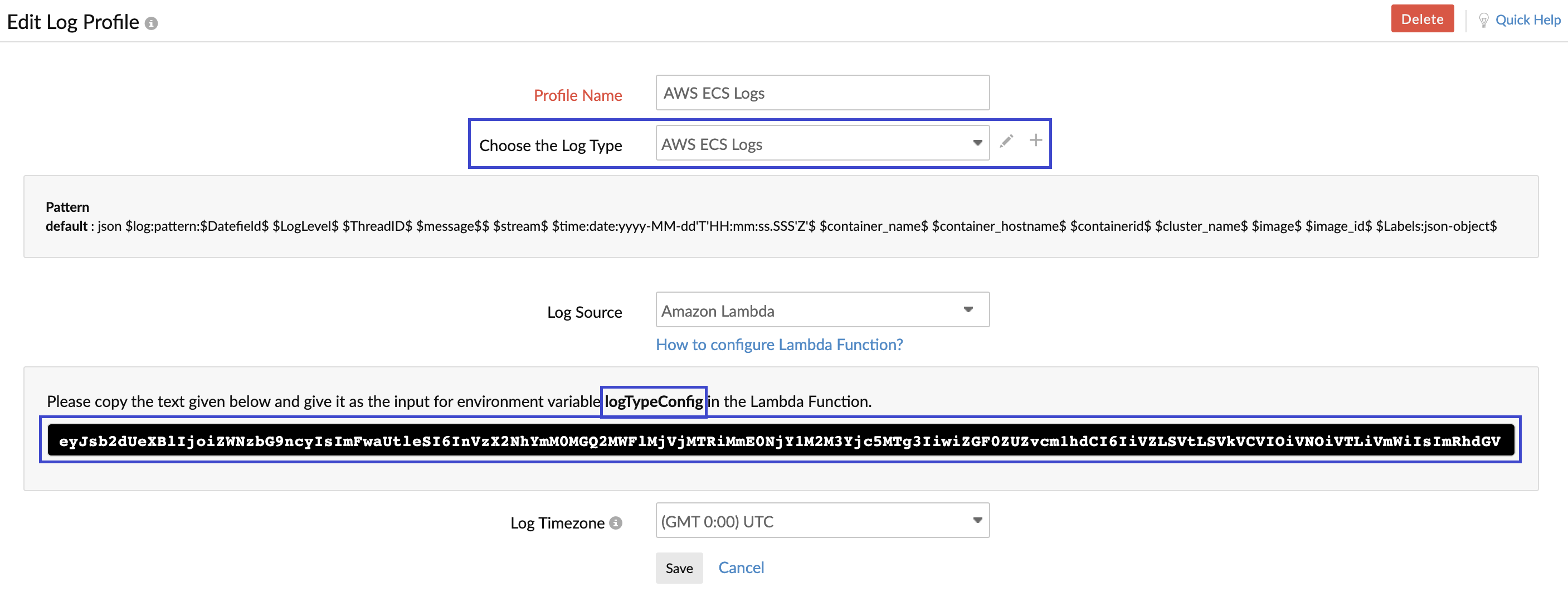
Task: Open the Log Timezone dropdown
Action: 822,521
